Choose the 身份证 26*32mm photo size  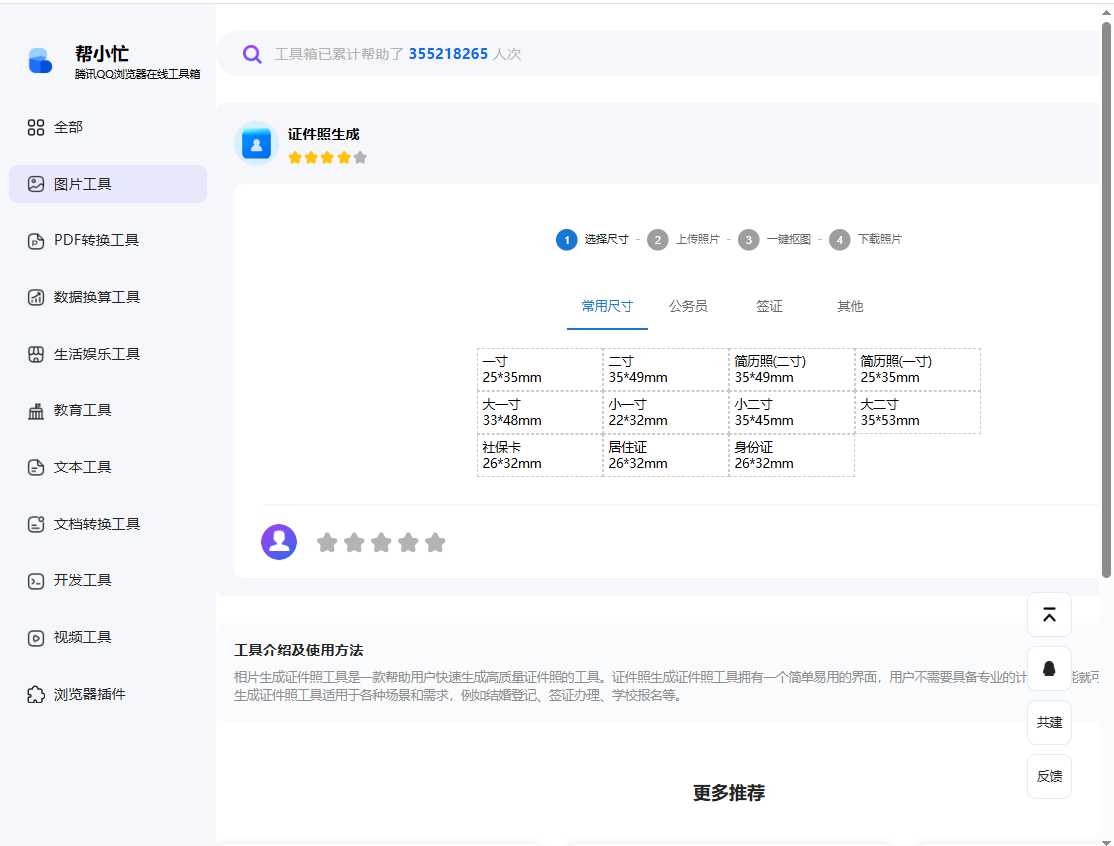pyautogui.click(x=791, y=455)
